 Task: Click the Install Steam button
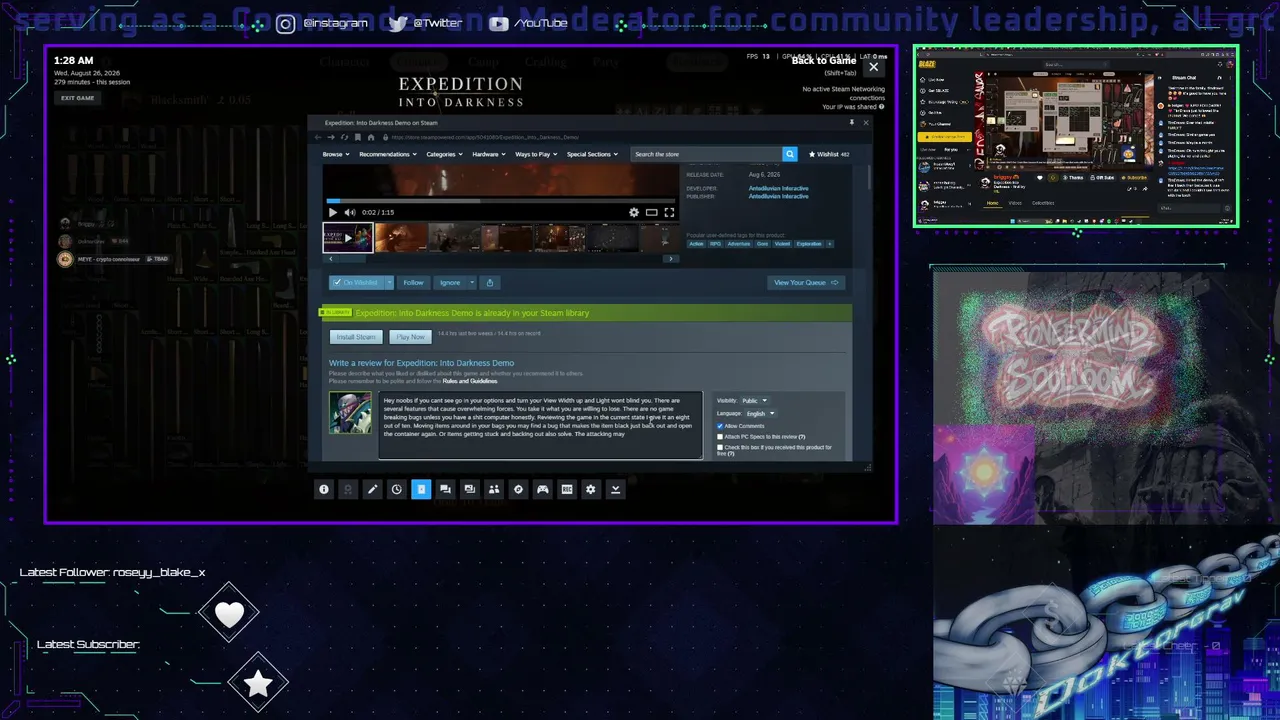click(x=356, y=337)
